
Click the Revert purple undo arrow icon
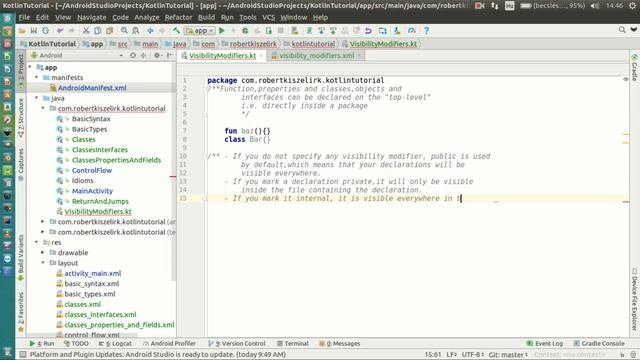[368, 31]
